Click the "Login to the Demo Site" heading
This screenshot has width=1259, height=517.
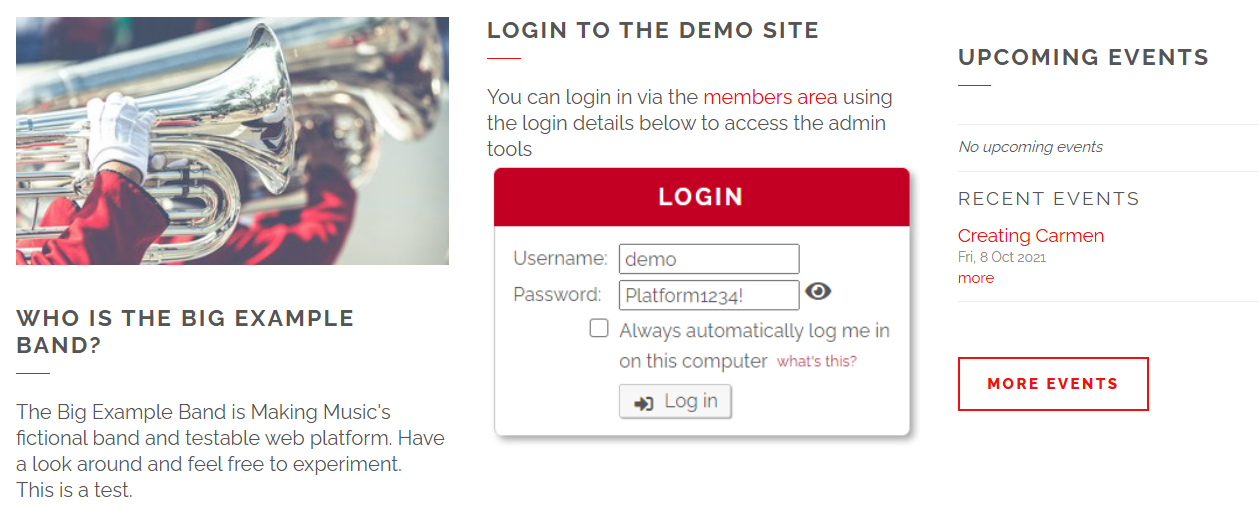[652, 30]
